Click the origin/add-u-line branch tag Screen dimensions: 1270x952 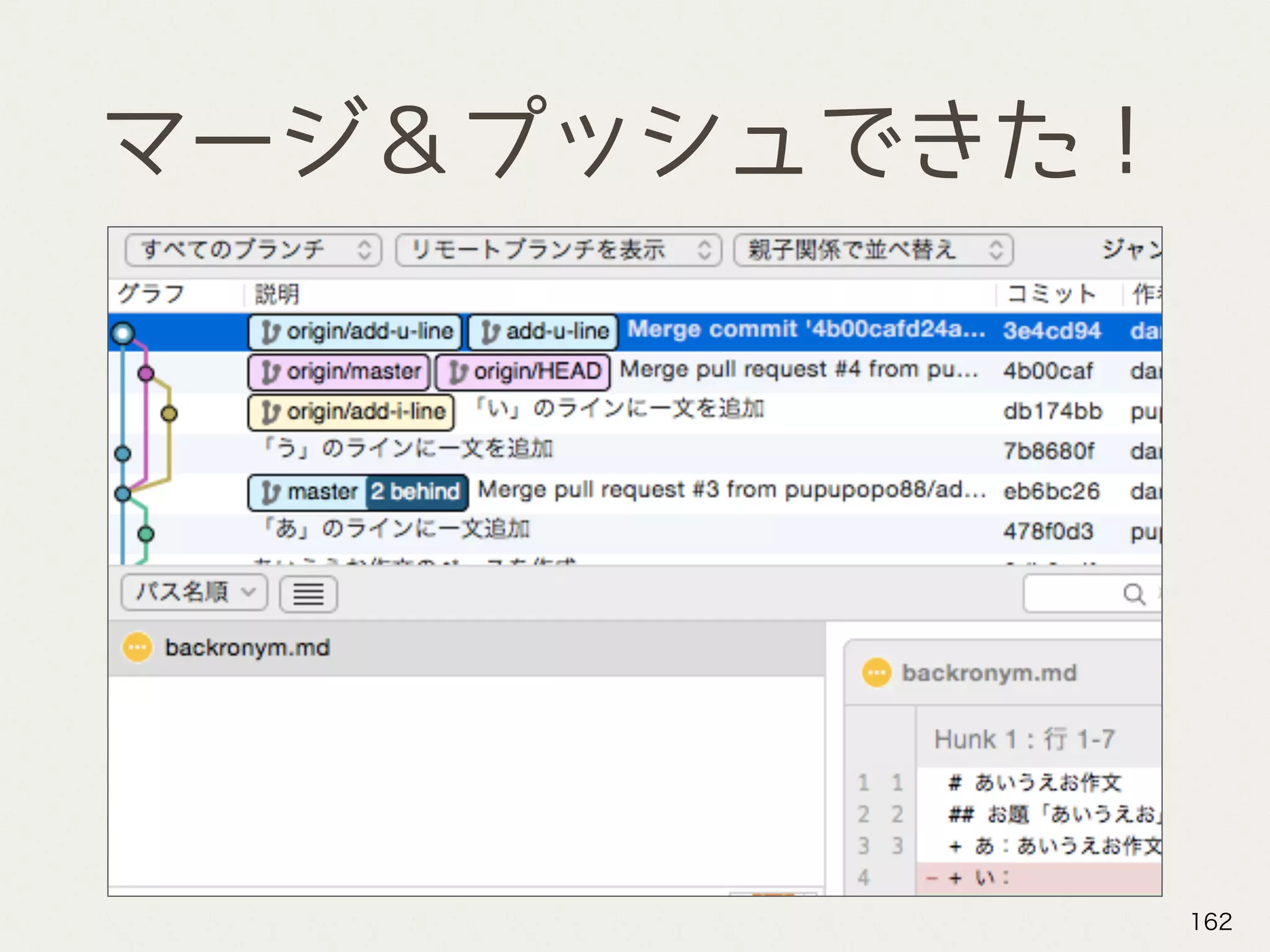click(x=355, y=332)
